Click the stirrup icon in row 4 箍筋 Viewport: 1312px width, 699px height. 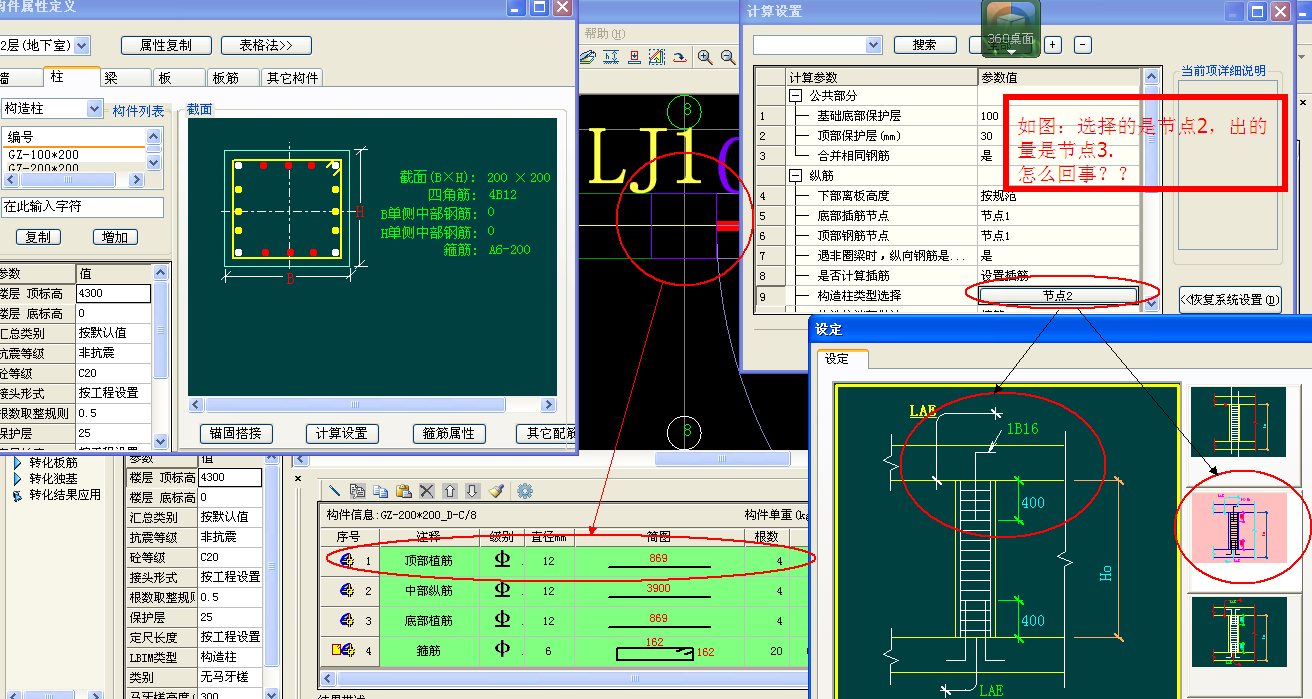tap(344, 650)
